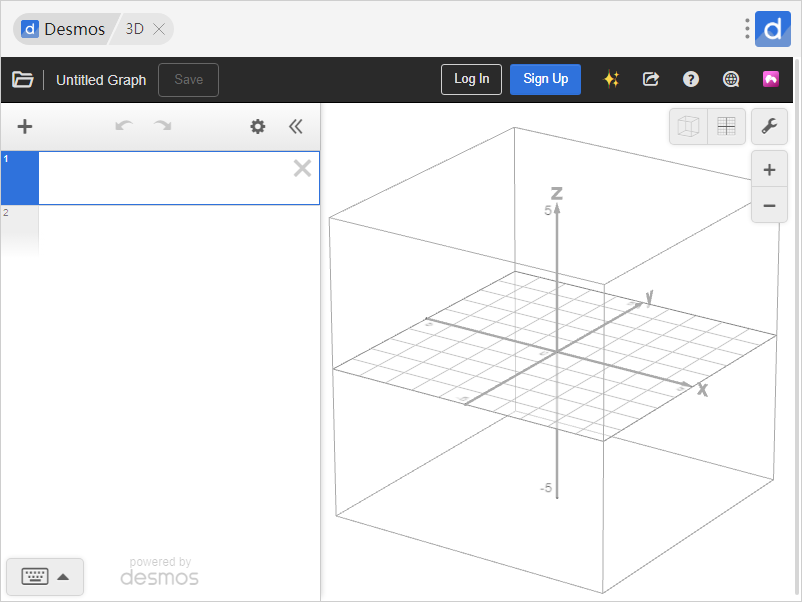Open the graph folder icon
The image size is (802, 602).
pyautogui.click(x=23, y=80)
